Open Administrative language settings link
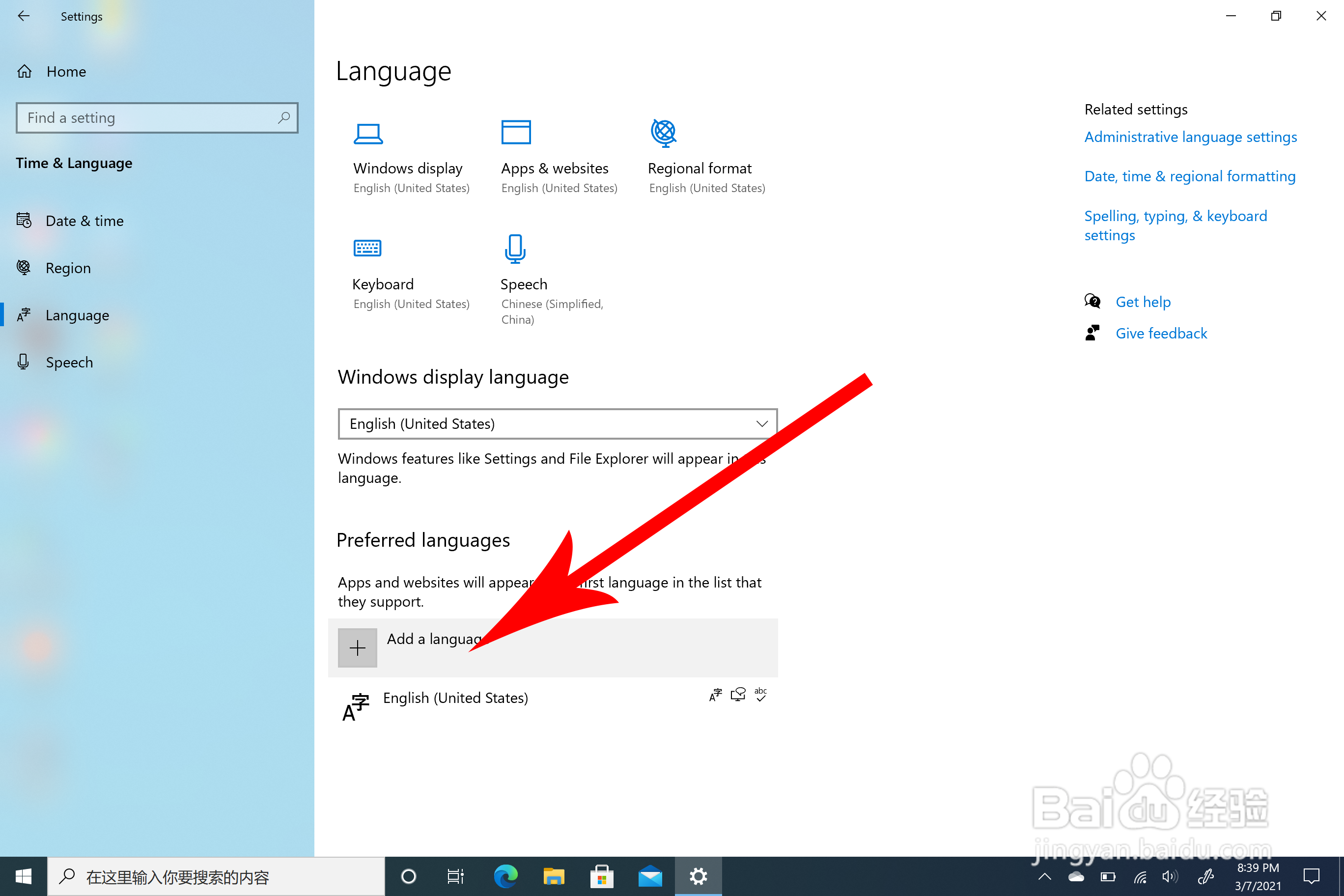The width and height of the screenshot is (1344, 896). tap(1190, 137)
